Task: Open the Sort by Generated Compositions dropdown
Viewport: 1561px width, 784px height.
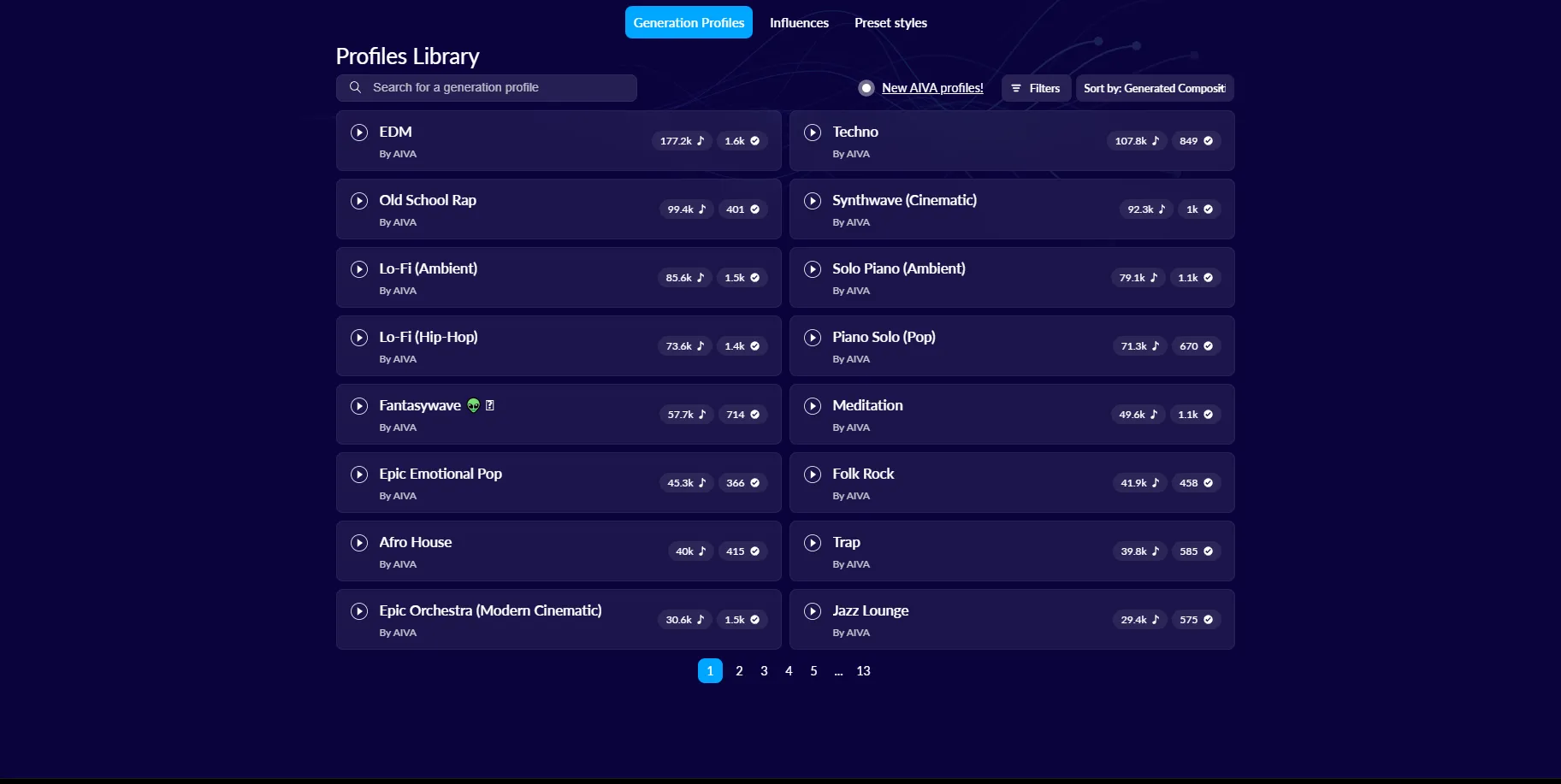Action: pyautogui.click(x=1155, y=88)
